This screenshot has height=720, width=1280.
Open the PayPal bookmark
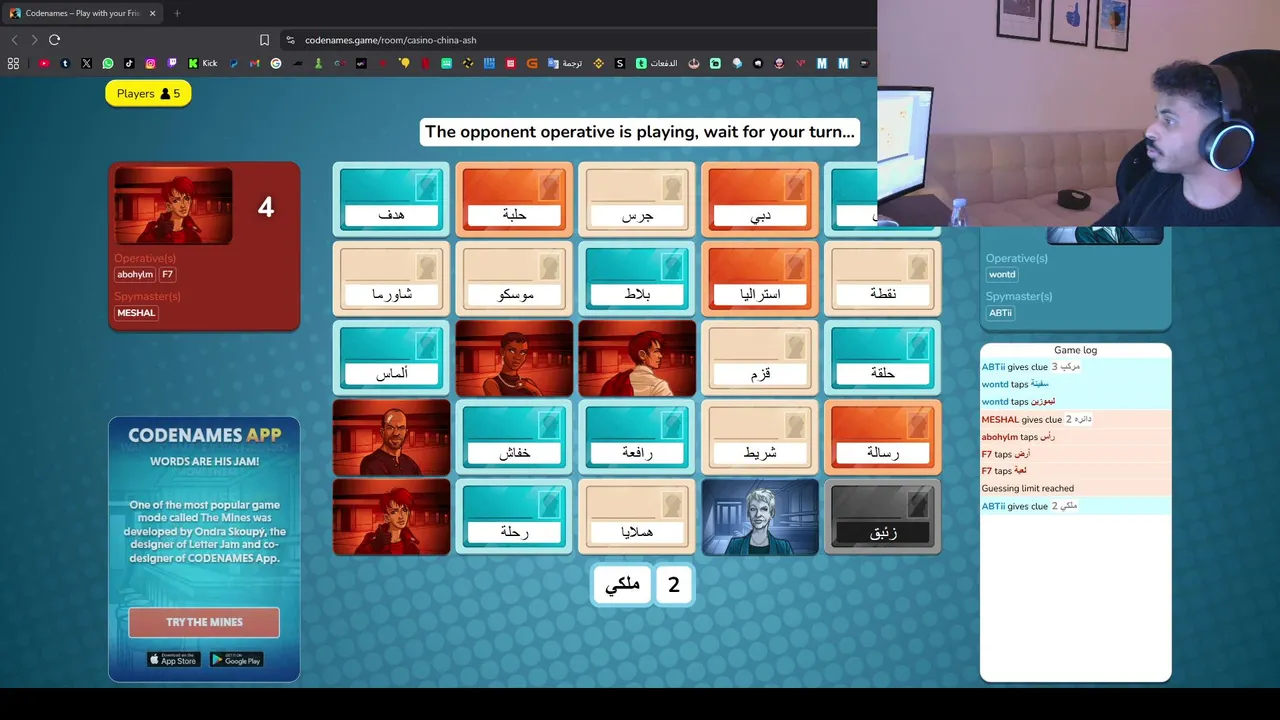(234, 63)
